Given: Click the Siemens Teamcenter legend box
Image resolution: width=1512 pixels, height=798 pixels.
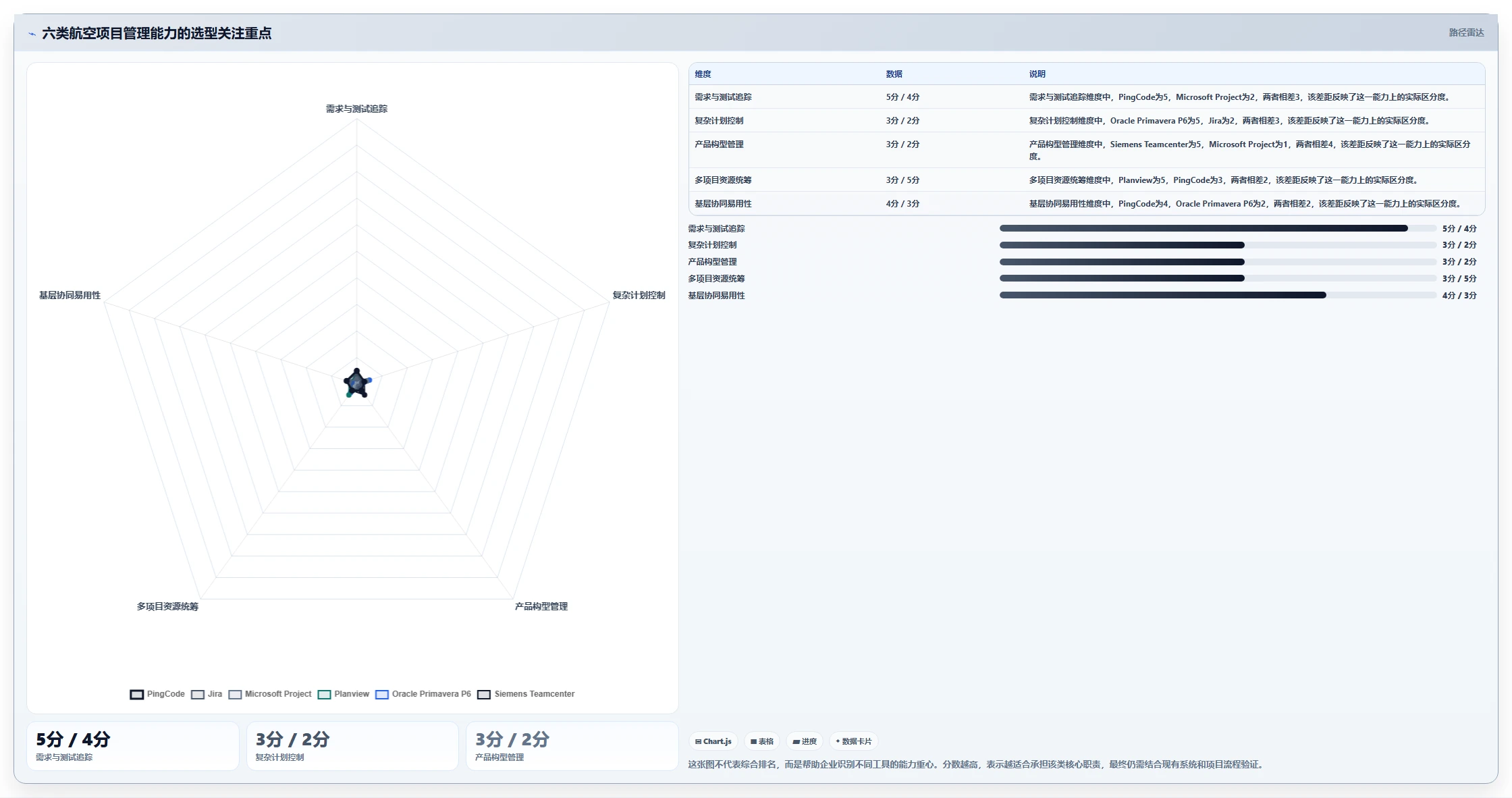Looking at the screenshot, I should [x=484, y=694].
